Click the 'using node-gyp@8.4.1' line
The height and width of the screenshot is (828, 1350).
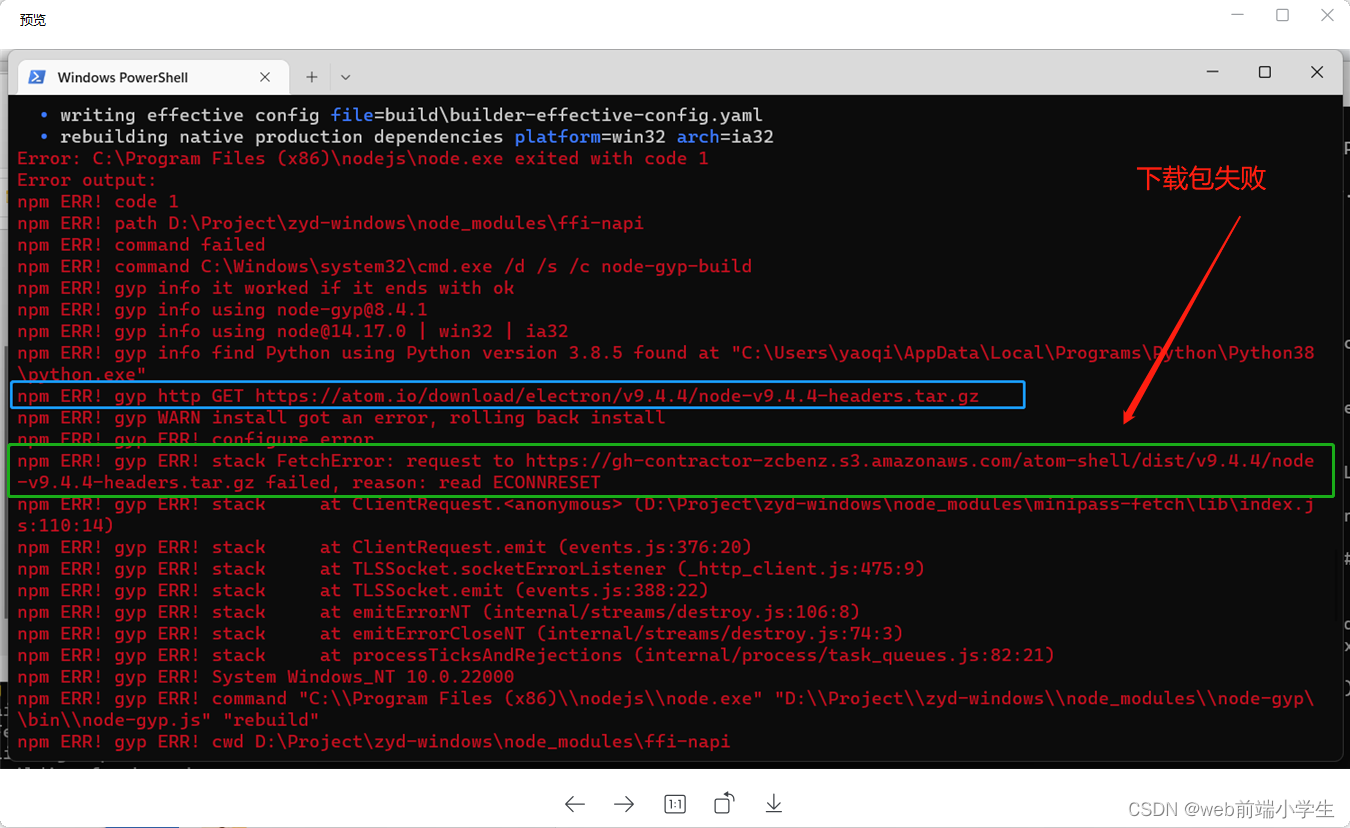tap(222, 310)
